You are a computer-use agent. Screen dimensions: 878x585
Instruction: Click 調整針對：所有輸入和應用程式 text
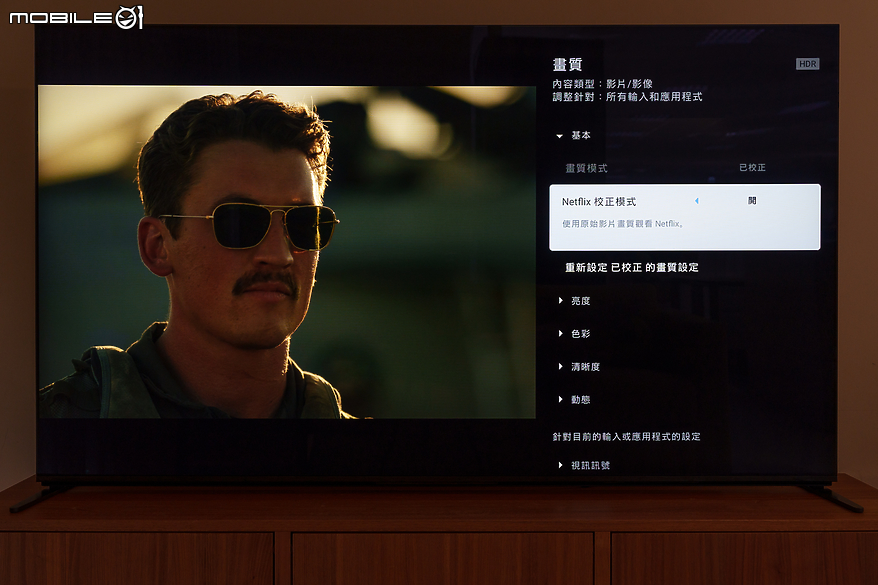(627, 97)
